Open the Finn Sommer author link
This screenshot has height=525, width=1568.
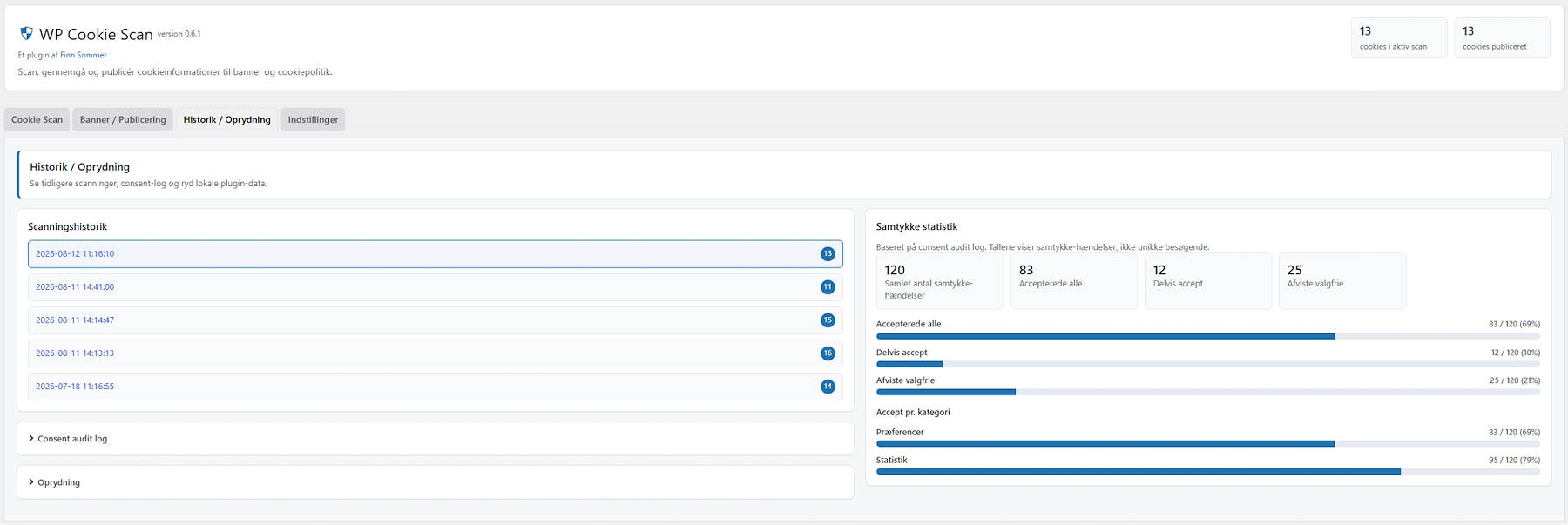[84, 55]
